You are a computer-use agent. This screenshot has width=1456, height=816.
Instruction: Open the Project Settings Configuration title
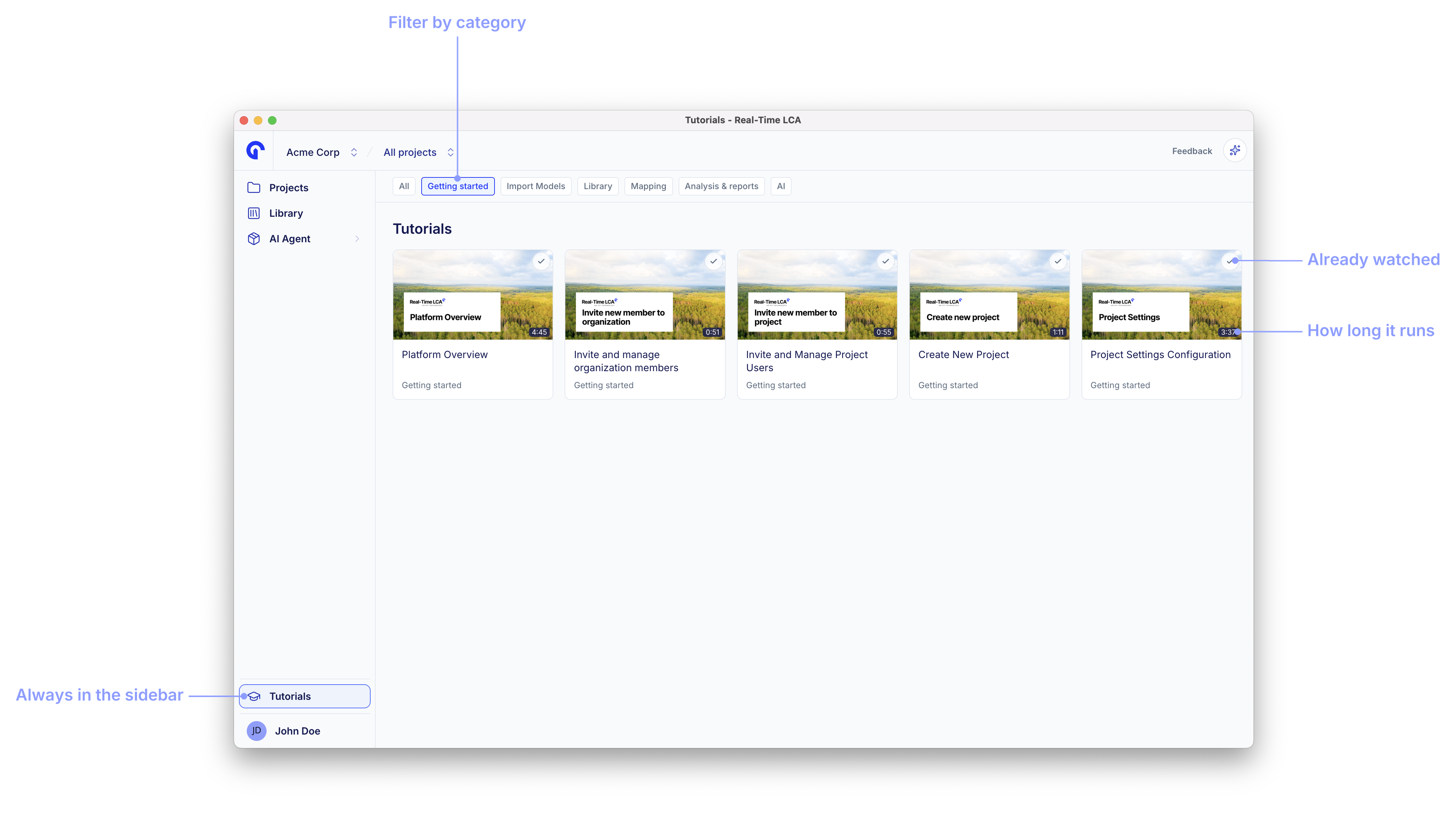pos(1160,355)
